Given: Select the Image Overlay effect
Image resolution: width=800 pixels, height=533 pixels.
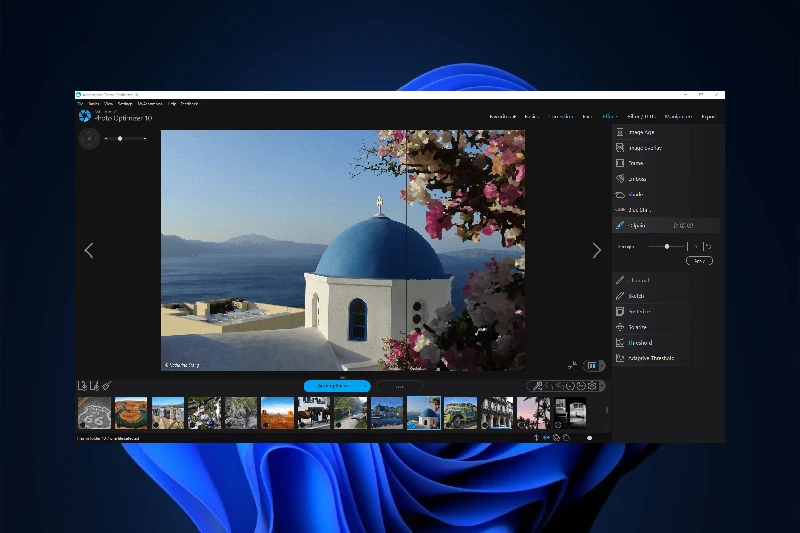Looking at the screenshot, I should tap(665, 148).
